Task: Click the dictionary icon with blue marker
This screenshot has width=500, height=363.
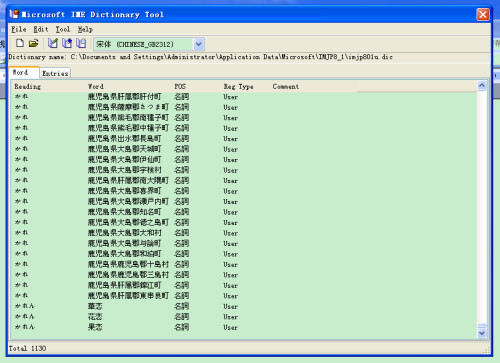Action: click(x=67, y=43)
